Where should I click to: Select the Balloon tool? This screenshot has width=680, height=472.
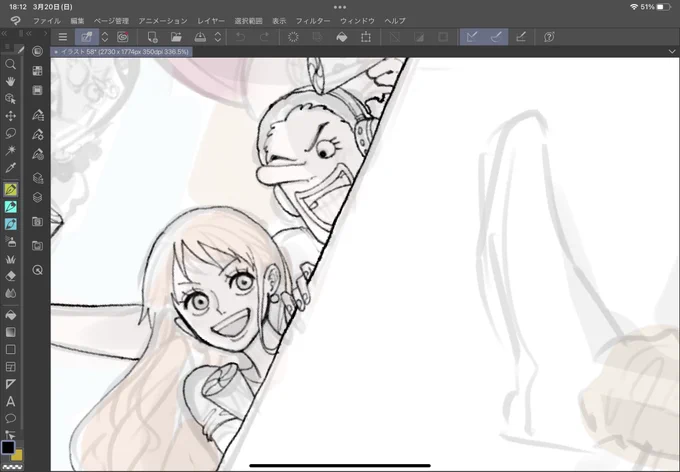(x=10, y=418)
